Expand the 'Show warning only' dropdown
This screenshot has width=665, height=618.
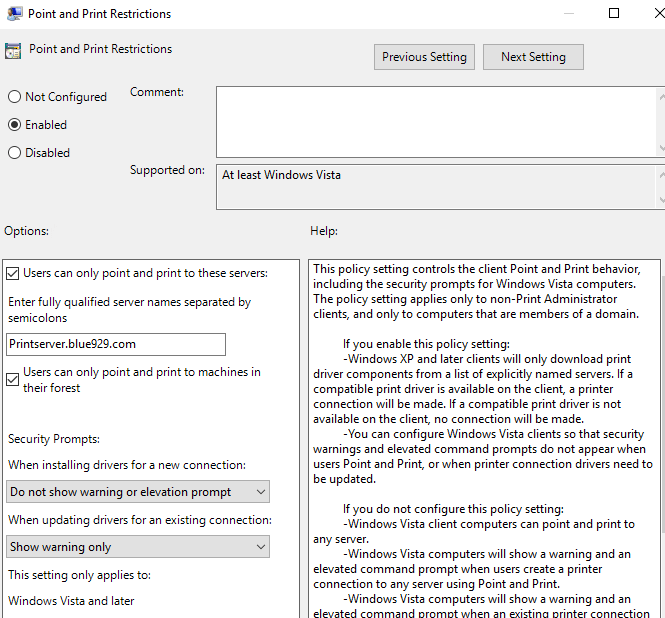[138, 547]
